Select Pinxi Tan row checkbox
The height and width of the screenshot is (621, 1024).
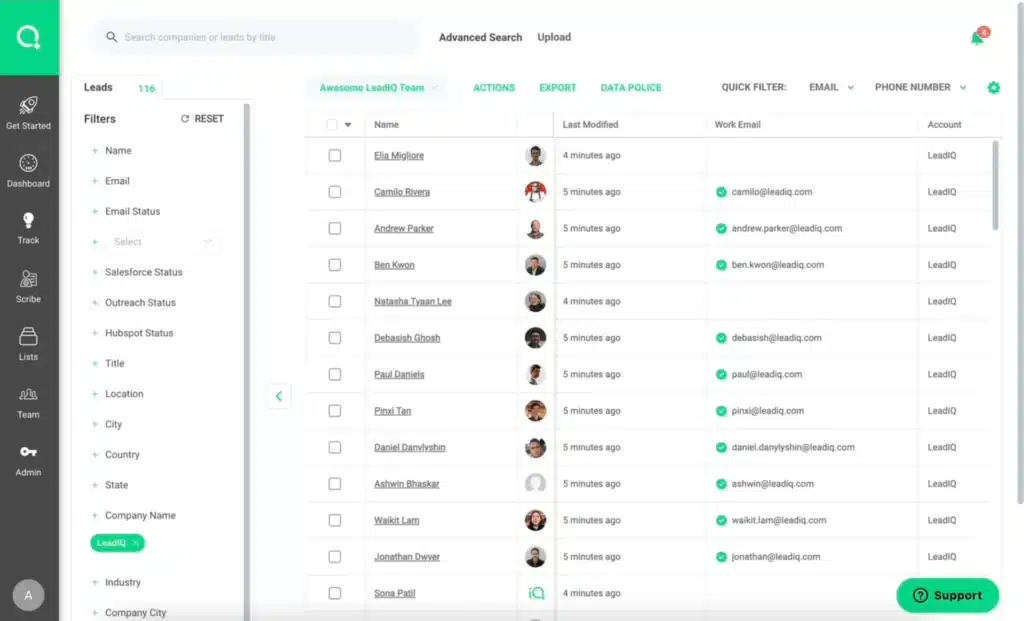pos(334,411)
